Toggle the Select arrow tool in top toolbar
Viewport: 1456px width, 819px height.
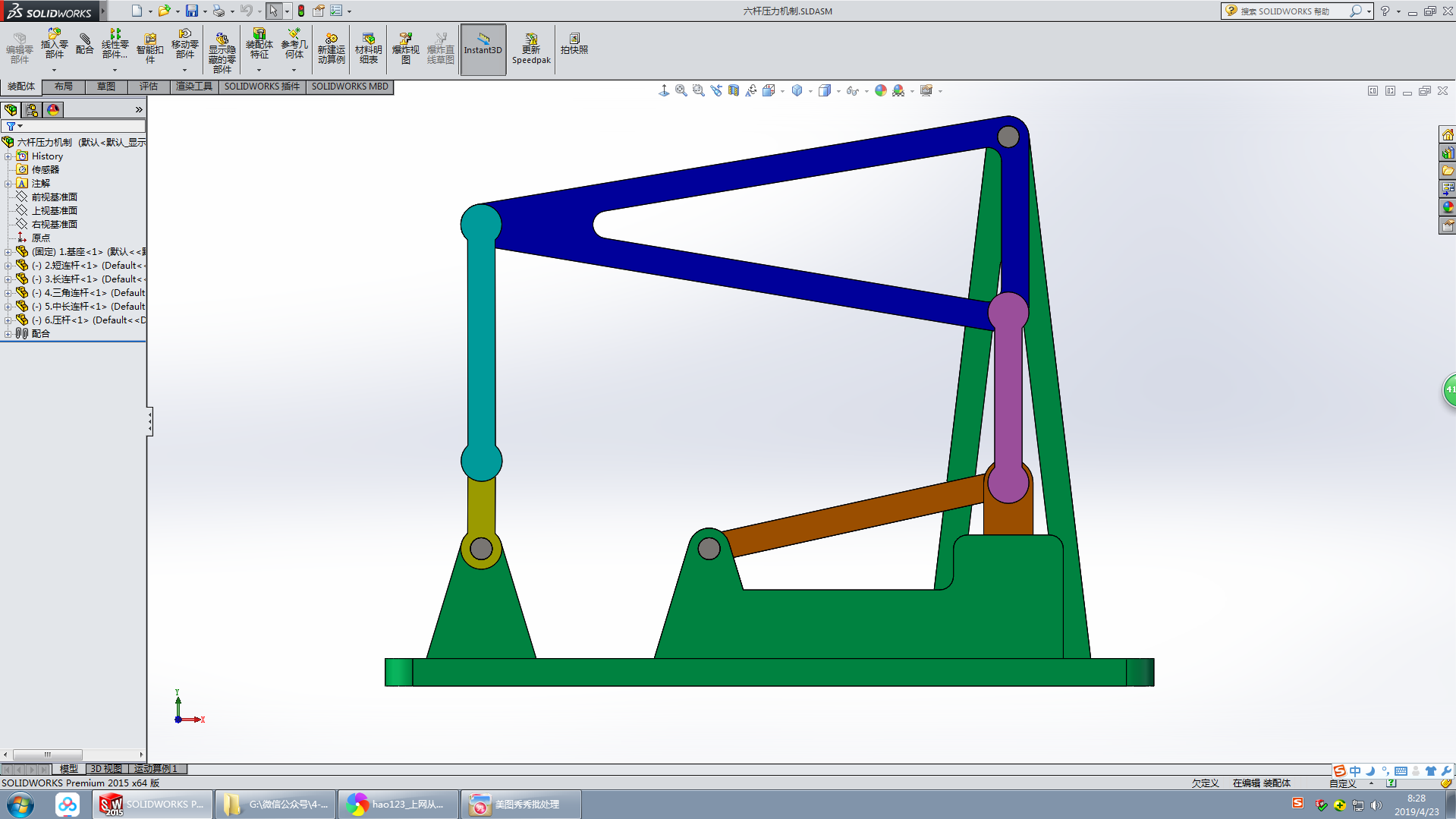click(273, 11)
